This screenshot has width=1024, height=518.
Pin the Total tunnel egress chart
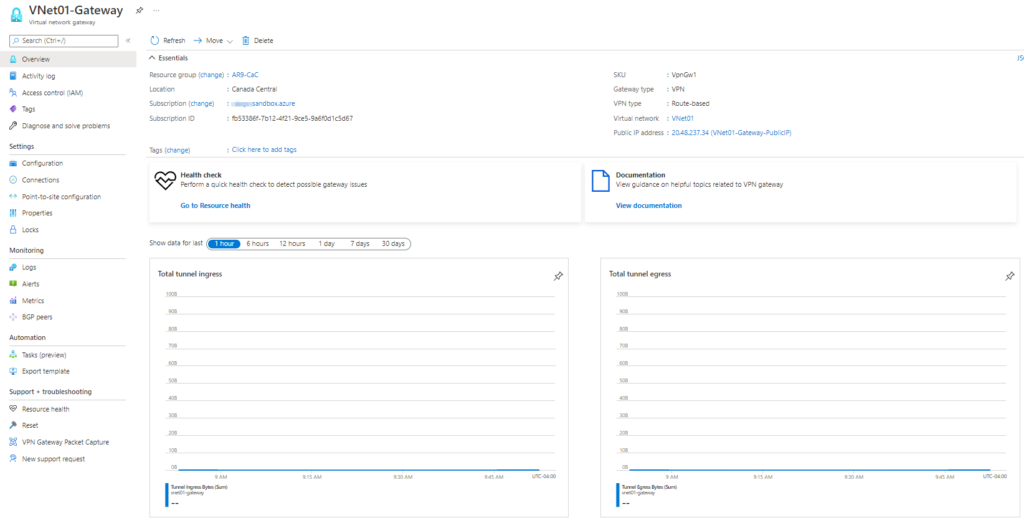1009,277
